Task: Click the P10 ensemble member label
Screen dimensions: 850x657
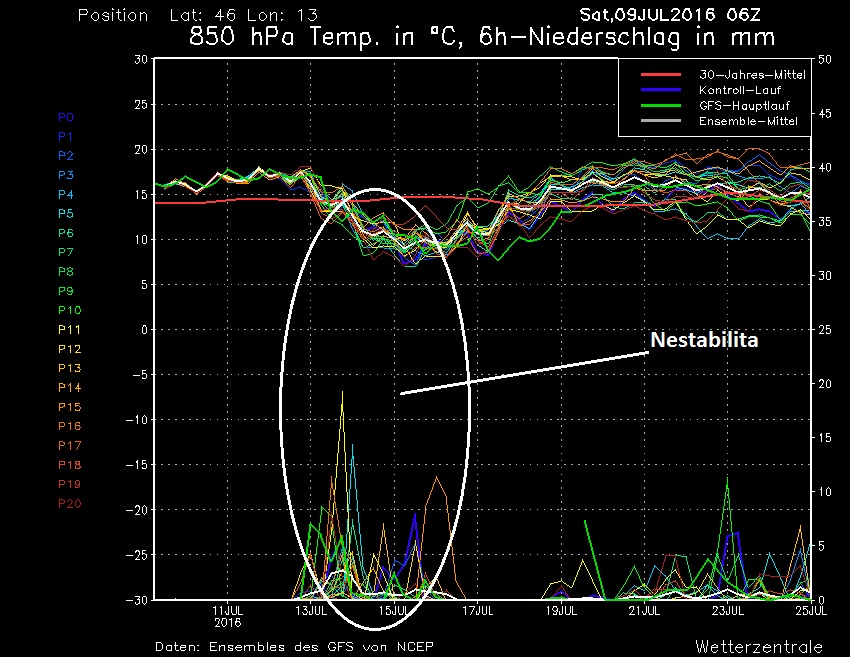Action: 69,310
